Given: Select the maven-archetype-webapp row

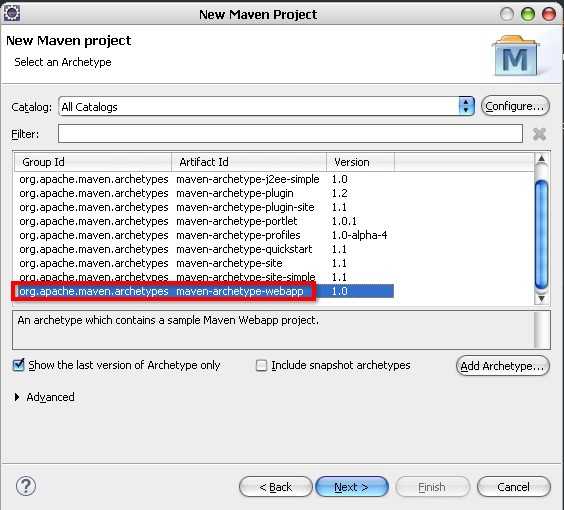Looking at the screenshot, I should click(x=205, y=291).
